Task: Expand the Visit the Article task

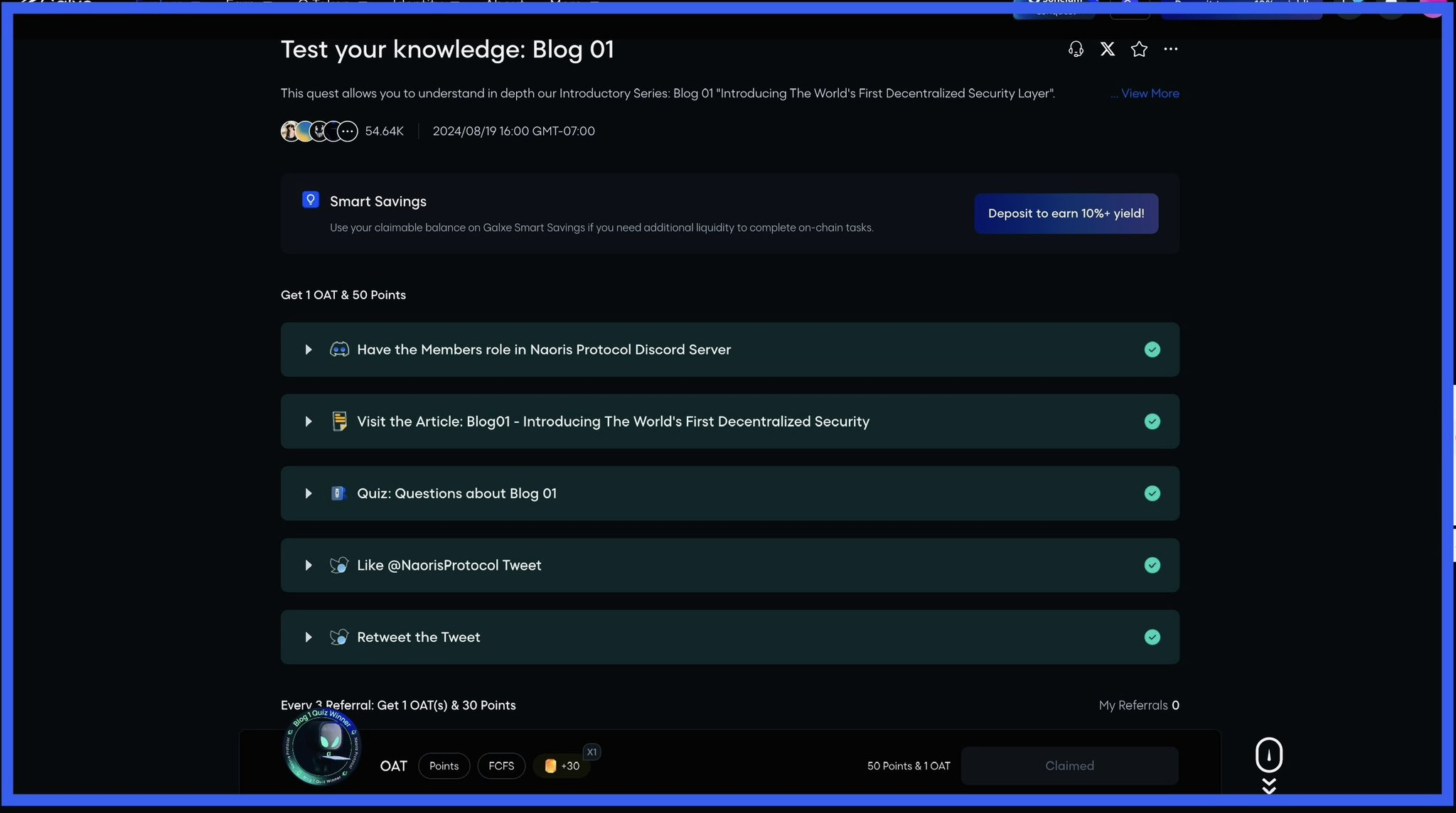Action: [x=309, y=421]
